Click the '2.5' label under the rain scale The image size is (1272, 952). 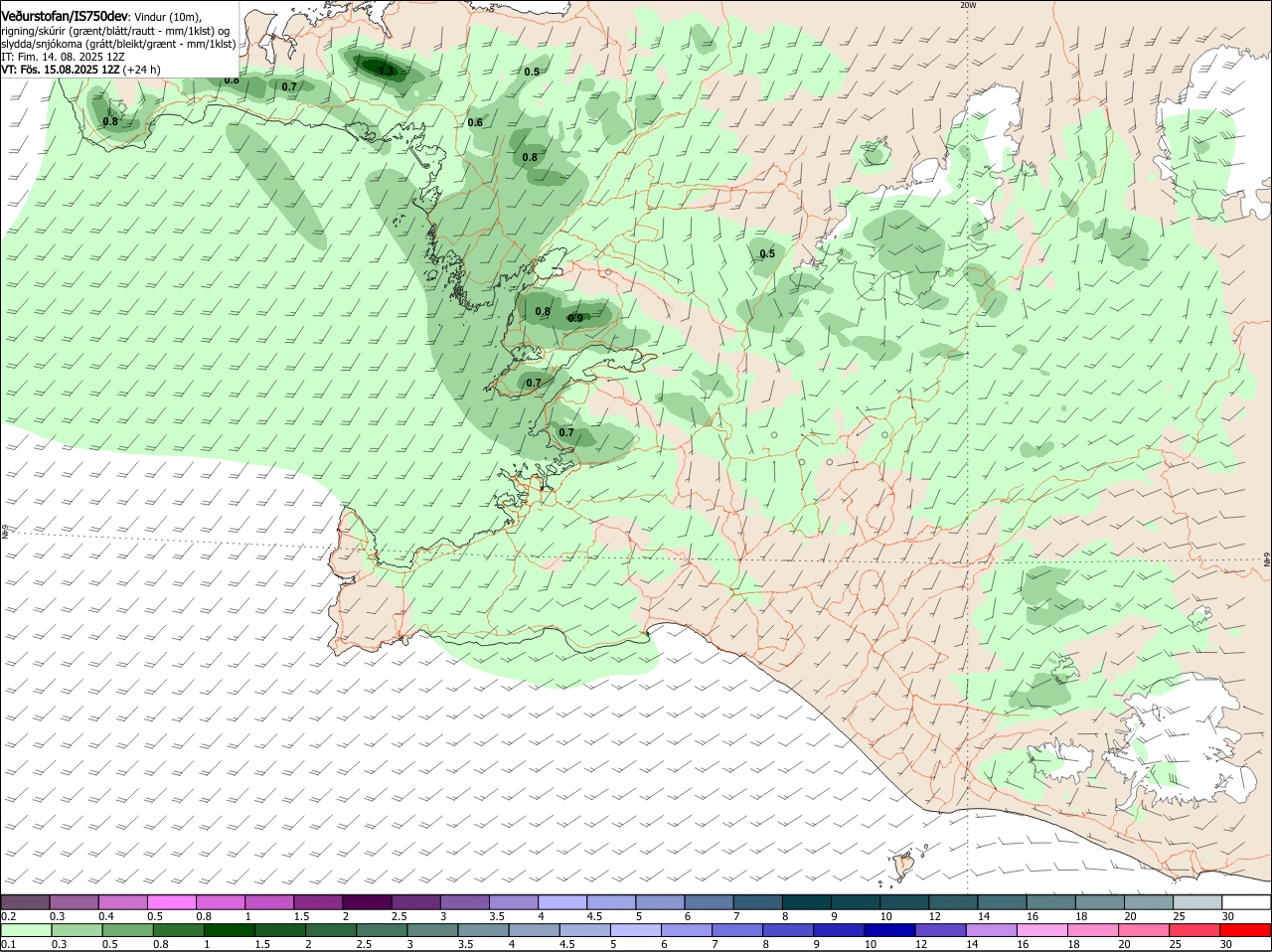pos(365,945)
